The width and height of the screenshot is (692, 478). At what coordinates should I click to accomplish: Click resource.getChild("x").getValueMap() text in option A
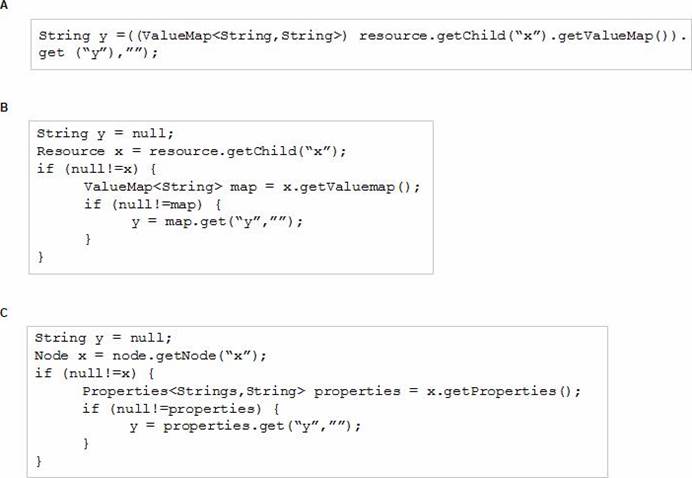click(x=519, y=35)
